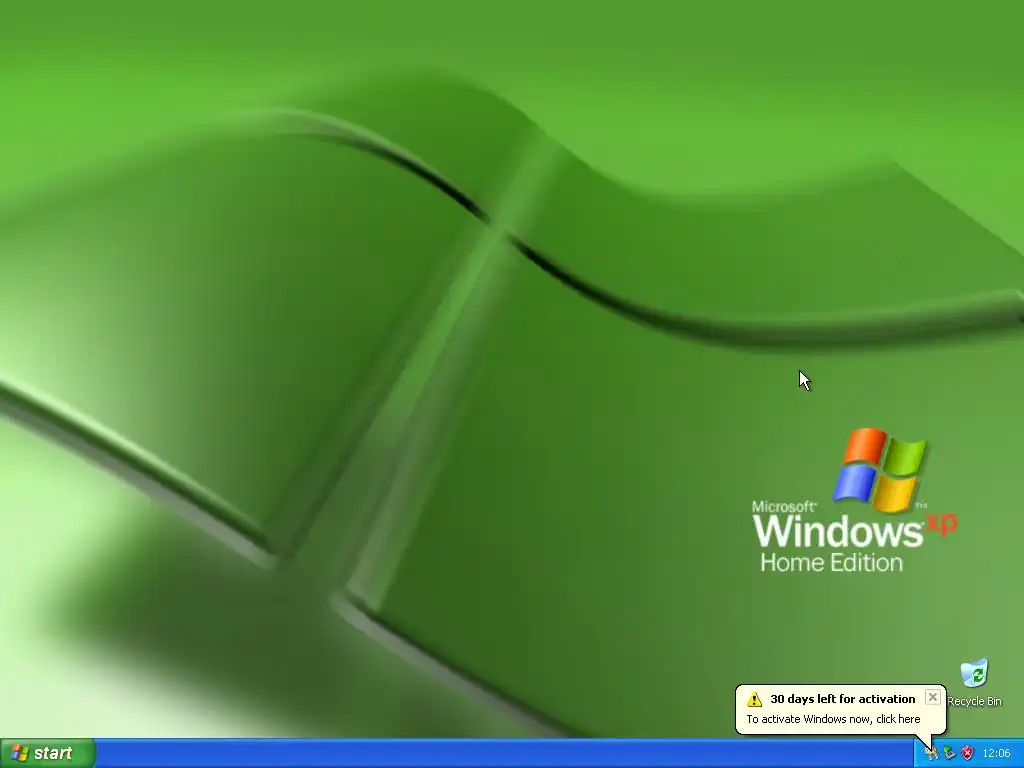
Task: Click the Safely Remove Hardware tray icon
Action: click(949, 753)
